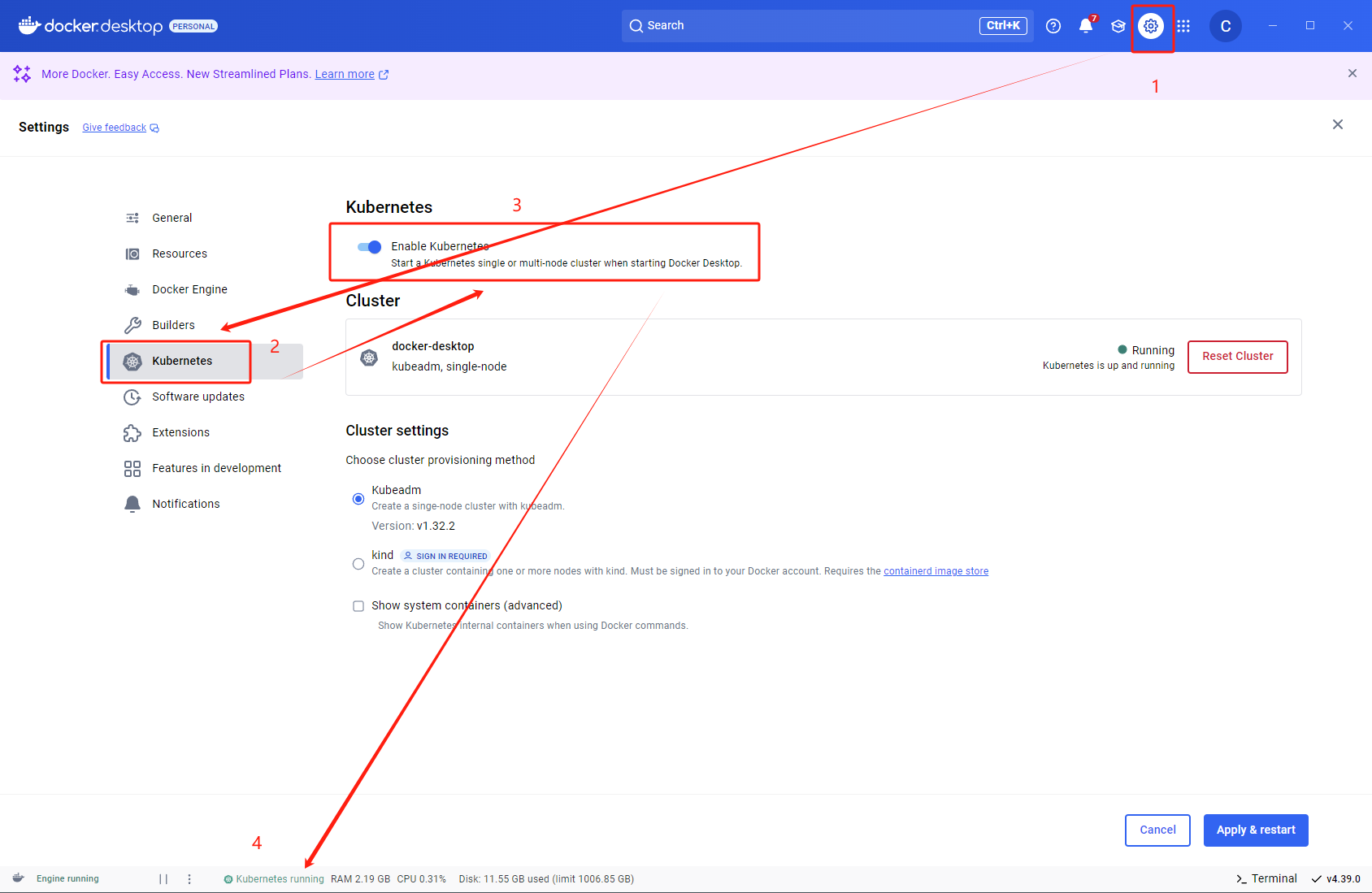Click the v4.39.0 version indicator
1372x893 pixels.
pos(1336,878)
